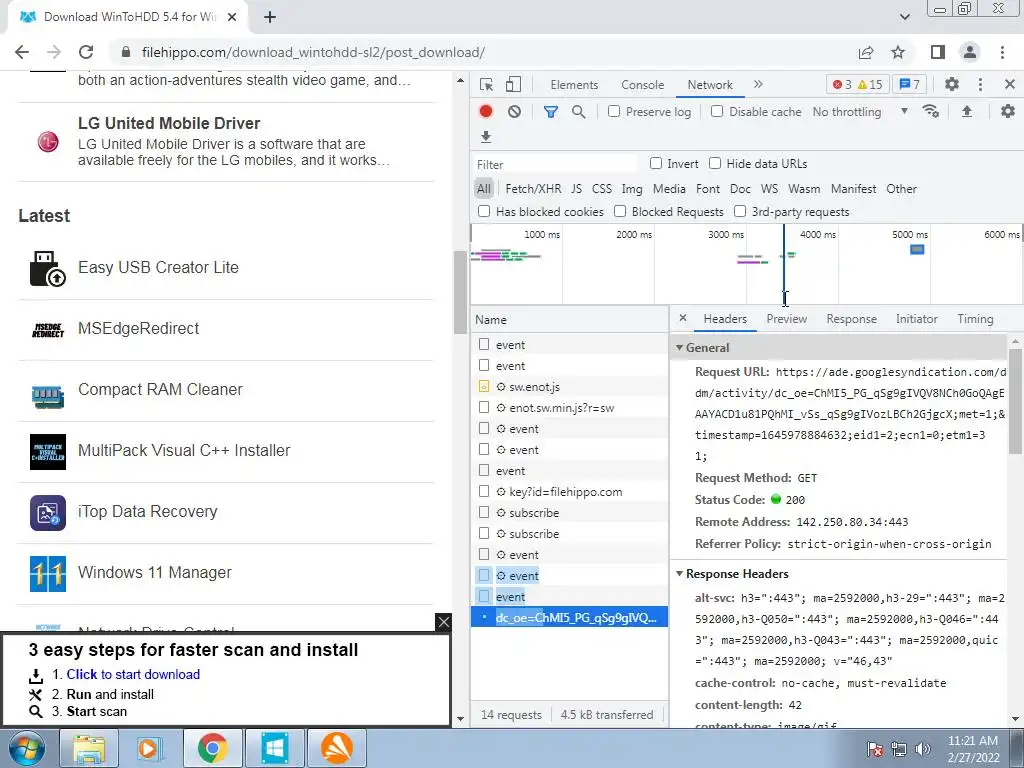This screenshot has width=1024, height=768.
Task: Open the Timing tab
Action: pyautogui.click(x=975, y=319)
